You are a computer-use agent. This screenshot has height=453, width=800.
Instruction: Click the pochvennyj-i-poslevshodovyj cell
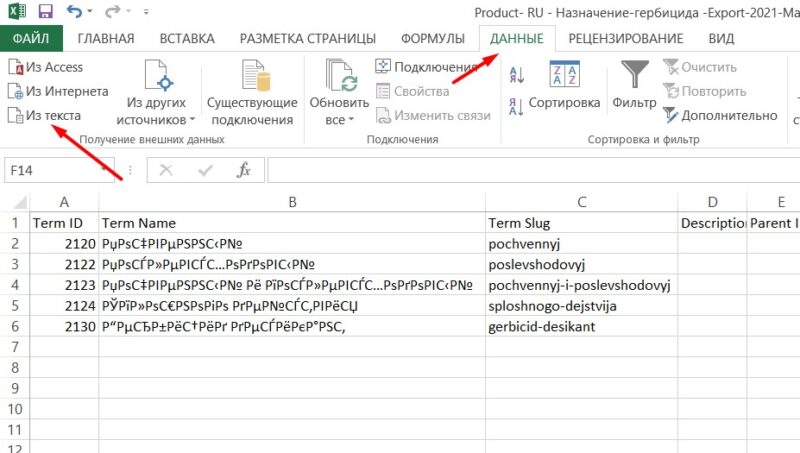coord(582,285)
